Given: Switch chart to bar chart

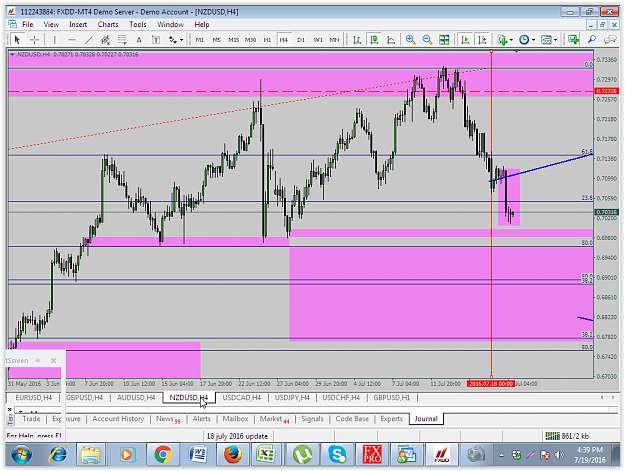Looking at the screenshot, I should (357, 39).
